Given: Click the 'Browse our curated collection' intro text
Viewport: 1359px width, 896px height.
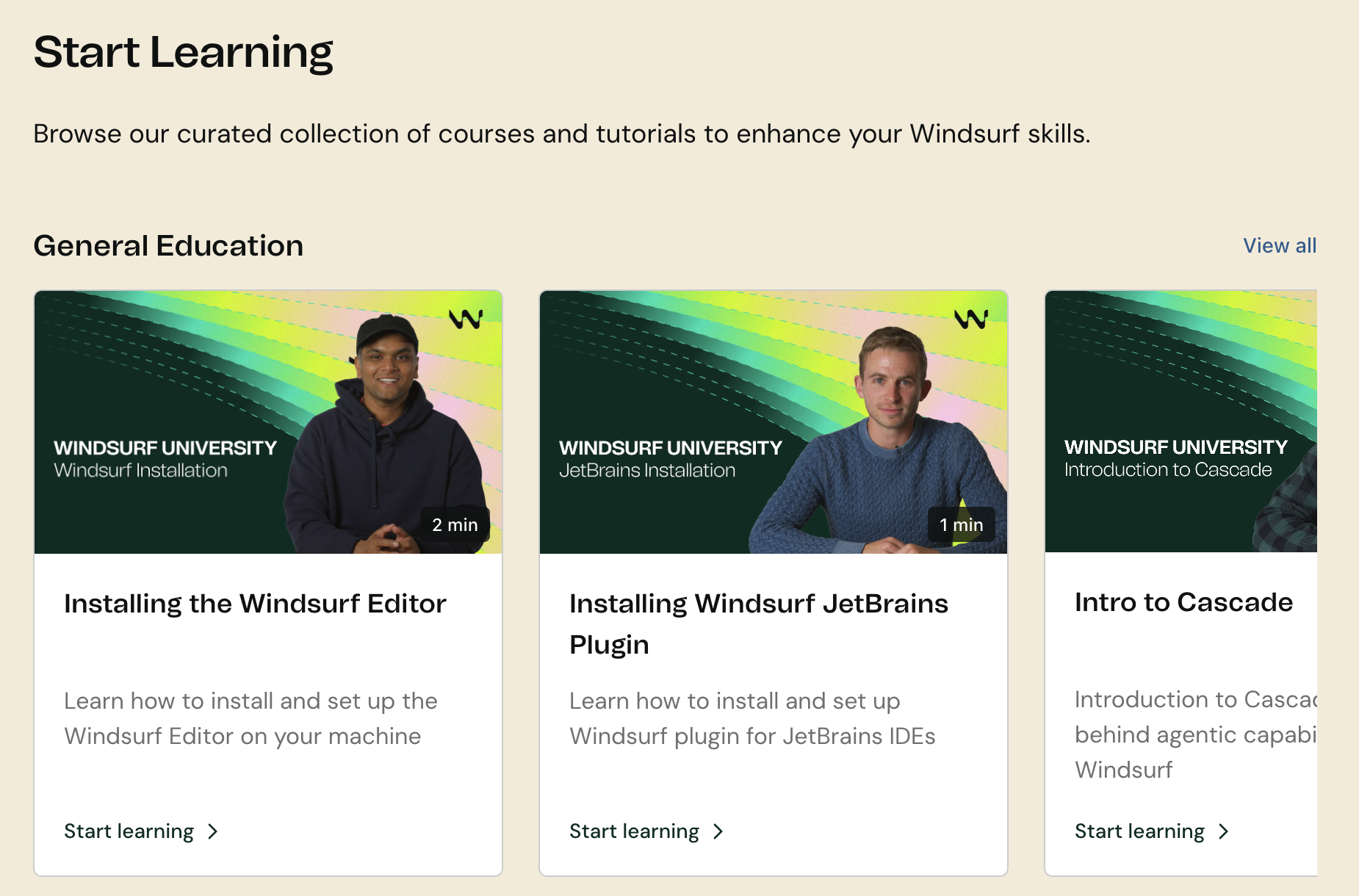Looking at the screenshot, I should point(562,134).
